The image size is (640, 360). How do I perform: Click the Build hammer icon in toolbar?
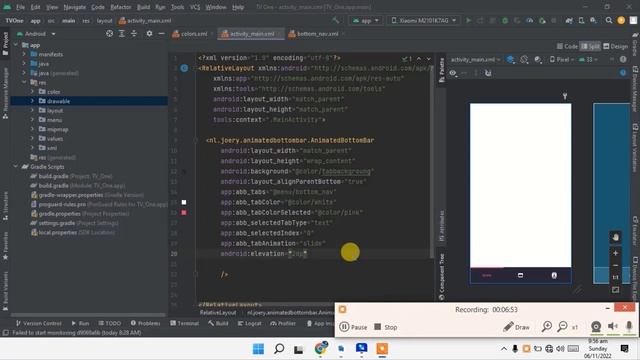pyautogui.click(x=336, y=20)
